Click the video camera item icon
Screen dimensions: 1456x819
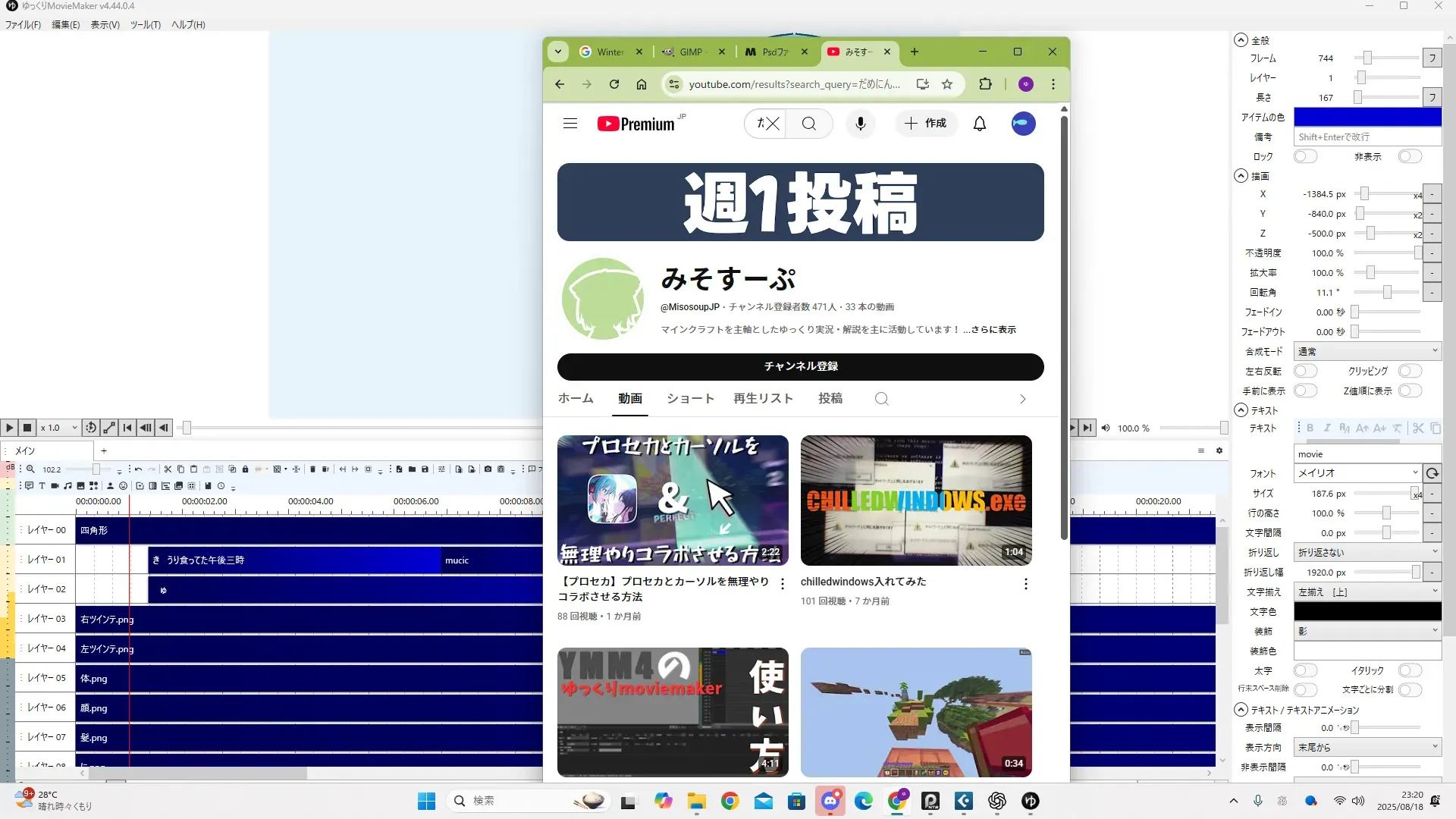55,486
